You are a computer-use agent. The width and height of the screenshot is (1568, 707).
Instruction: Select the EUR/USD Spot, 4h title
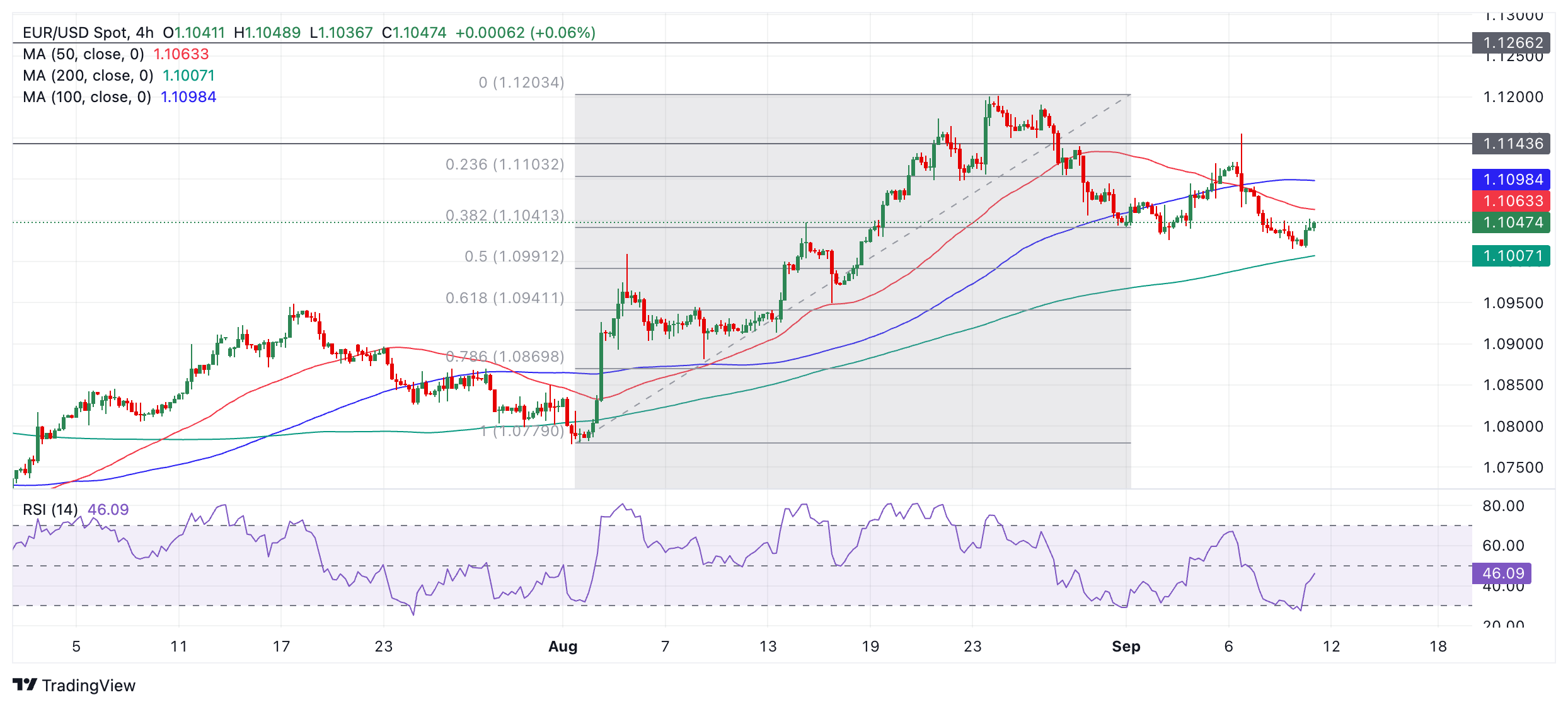coord(88,33)
